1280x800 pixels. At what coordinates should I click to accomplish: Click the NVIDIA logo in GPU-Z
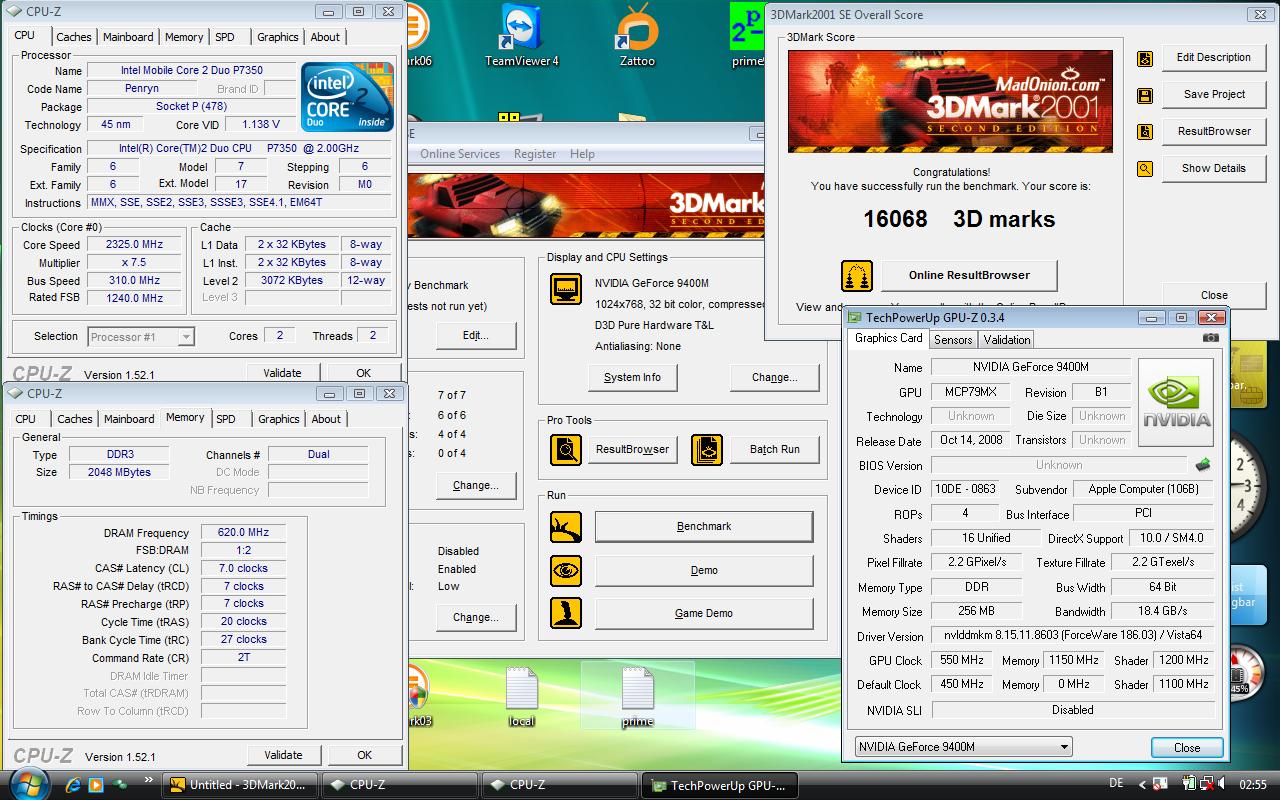click(x=1176, y=402)
